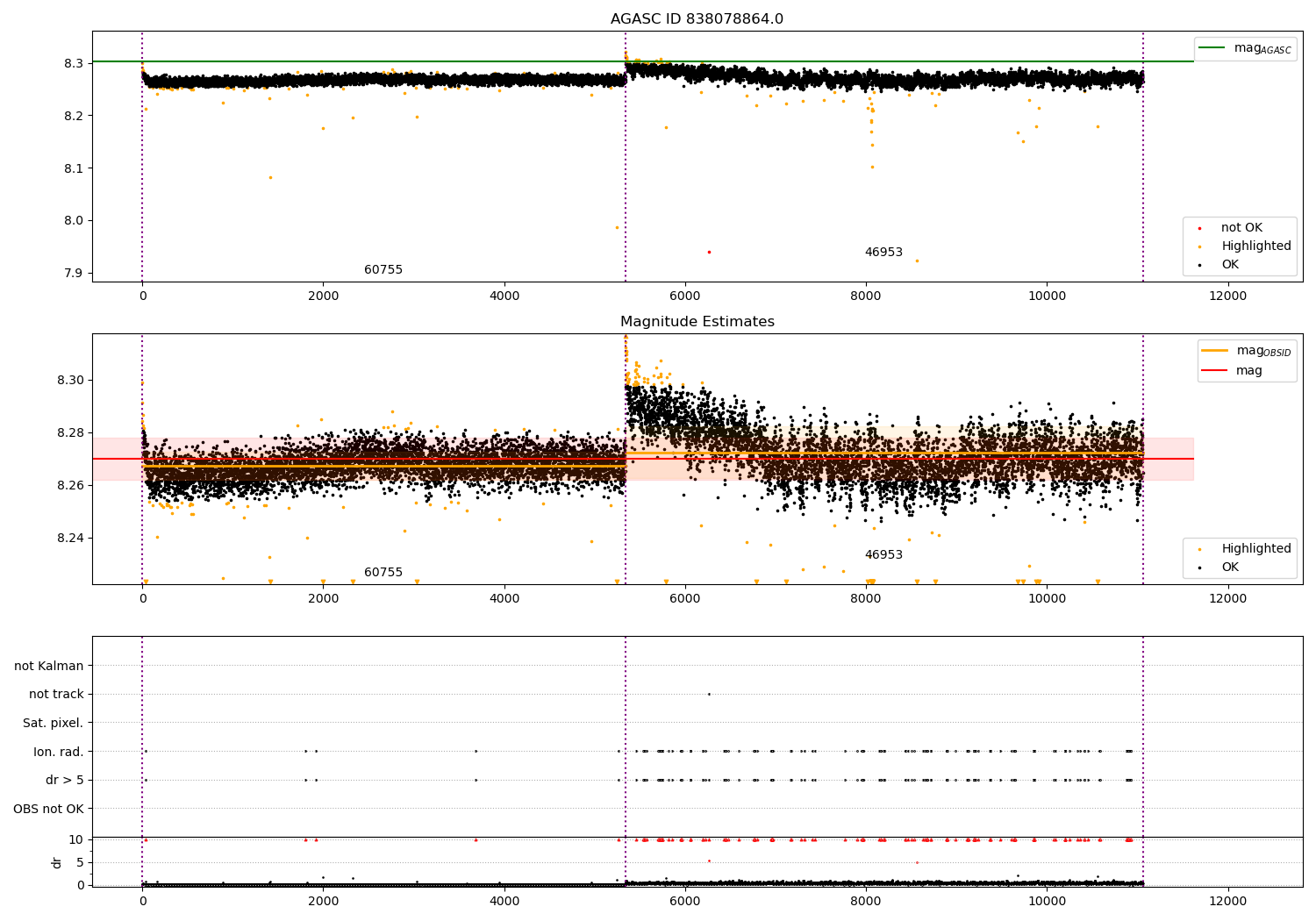This screenshot has height=921, width=1316.
Task: Click the rotated "dr" y-axis label
Action: pos(57,862)
